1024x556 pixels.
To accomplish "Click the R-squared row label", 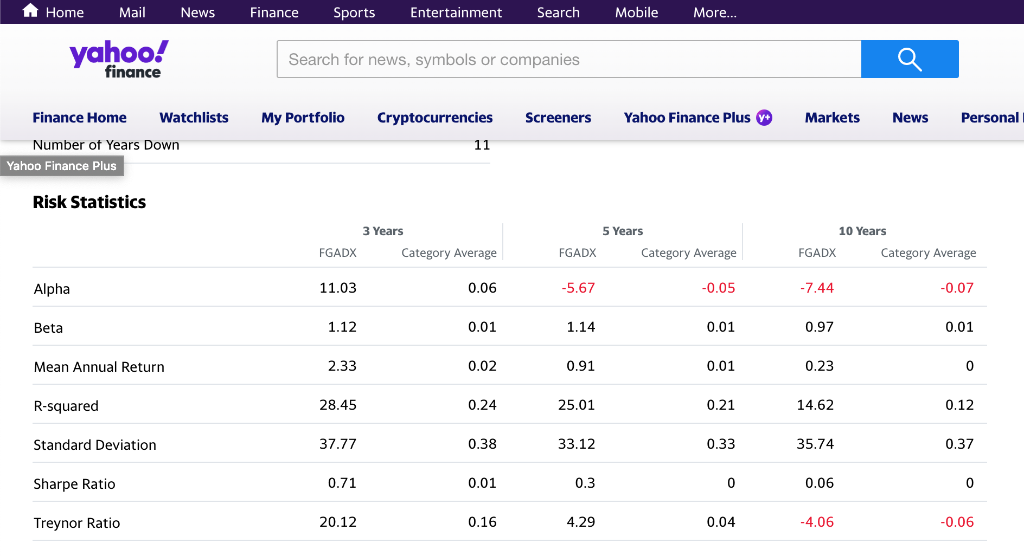I will click(x=66, y=406).
